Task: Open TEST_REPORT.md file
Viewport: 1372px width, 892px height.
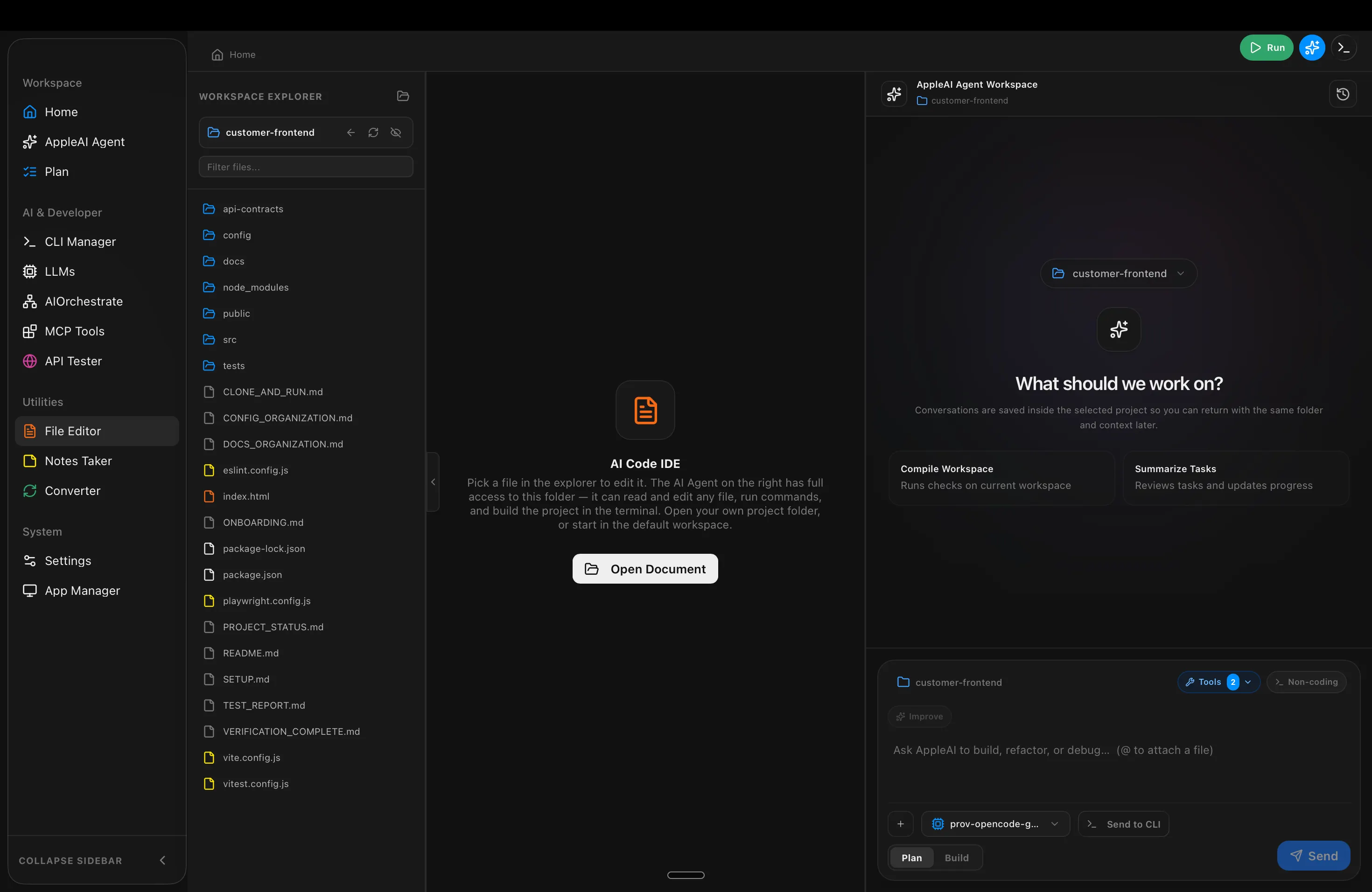Action: pos(306,705)
